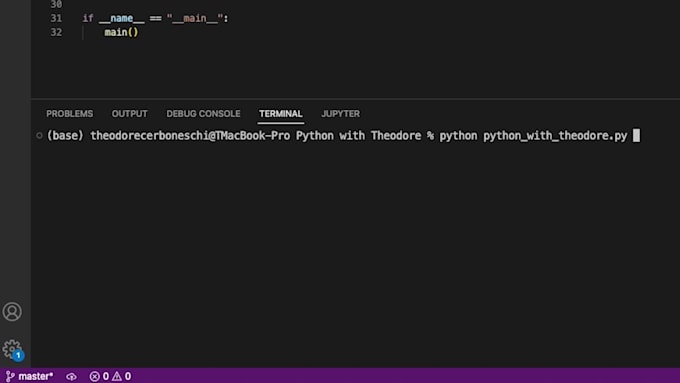Click the __name__ variable on line 31
This screenshot has height=383, width=680.
pos(121,18)
